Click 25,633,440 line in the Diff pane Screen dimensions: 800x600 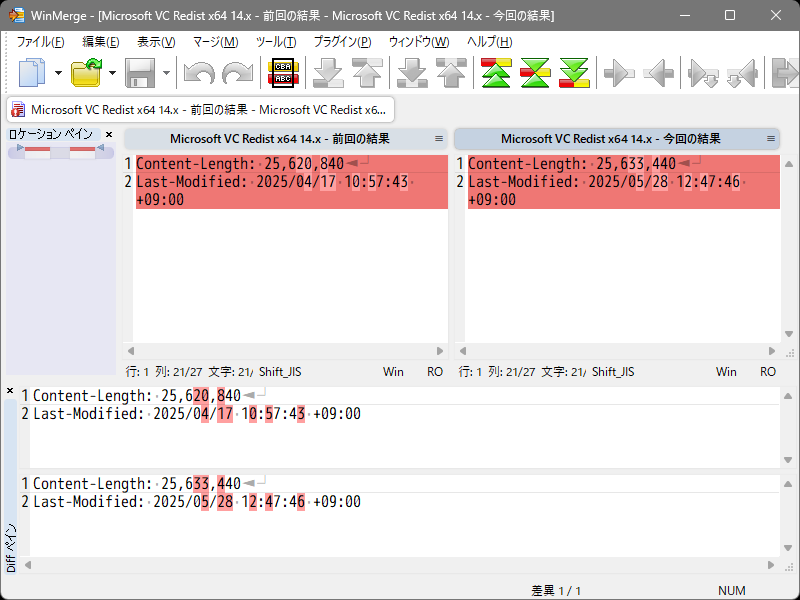pyautogui.click(x=137, y=484)
